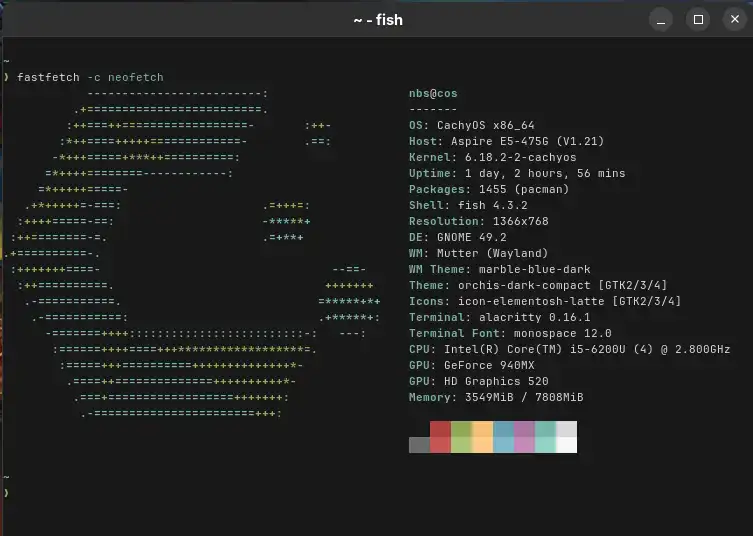Click the Kernel version line
This screenshot has width=753, height=536.
pos(492,157)
